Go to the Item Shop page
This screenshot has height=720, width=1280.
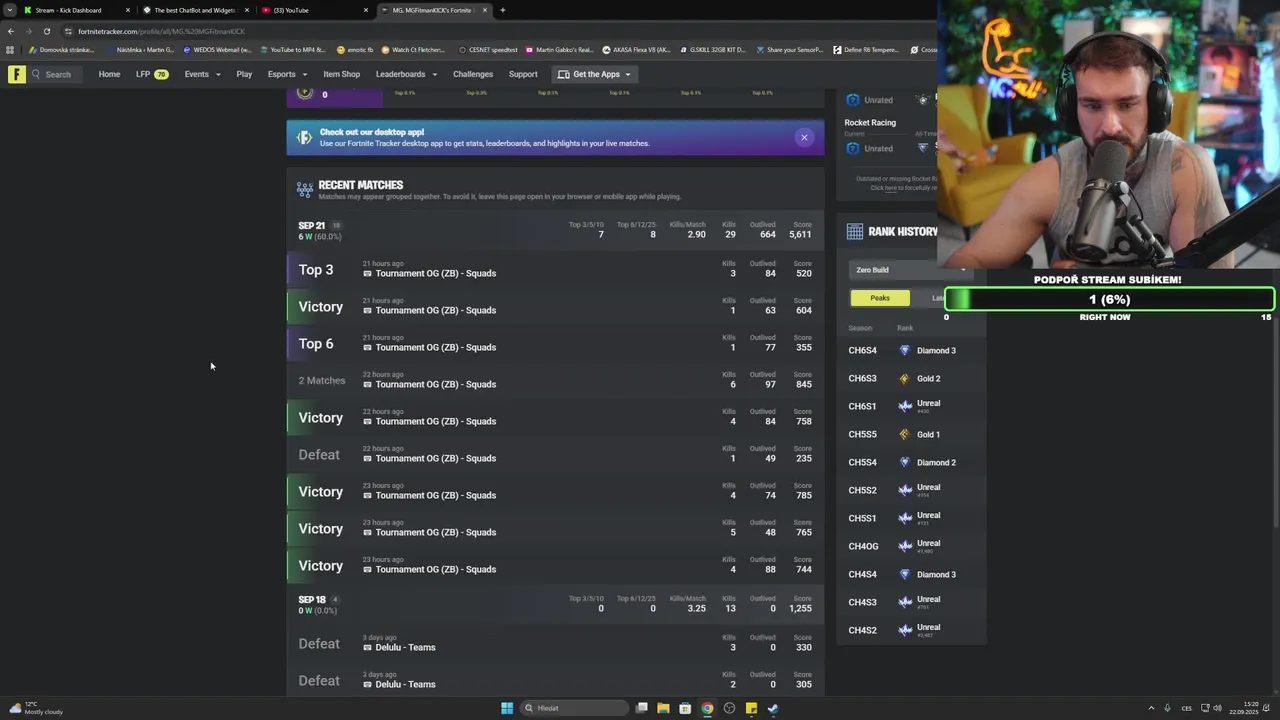(341, 74)
